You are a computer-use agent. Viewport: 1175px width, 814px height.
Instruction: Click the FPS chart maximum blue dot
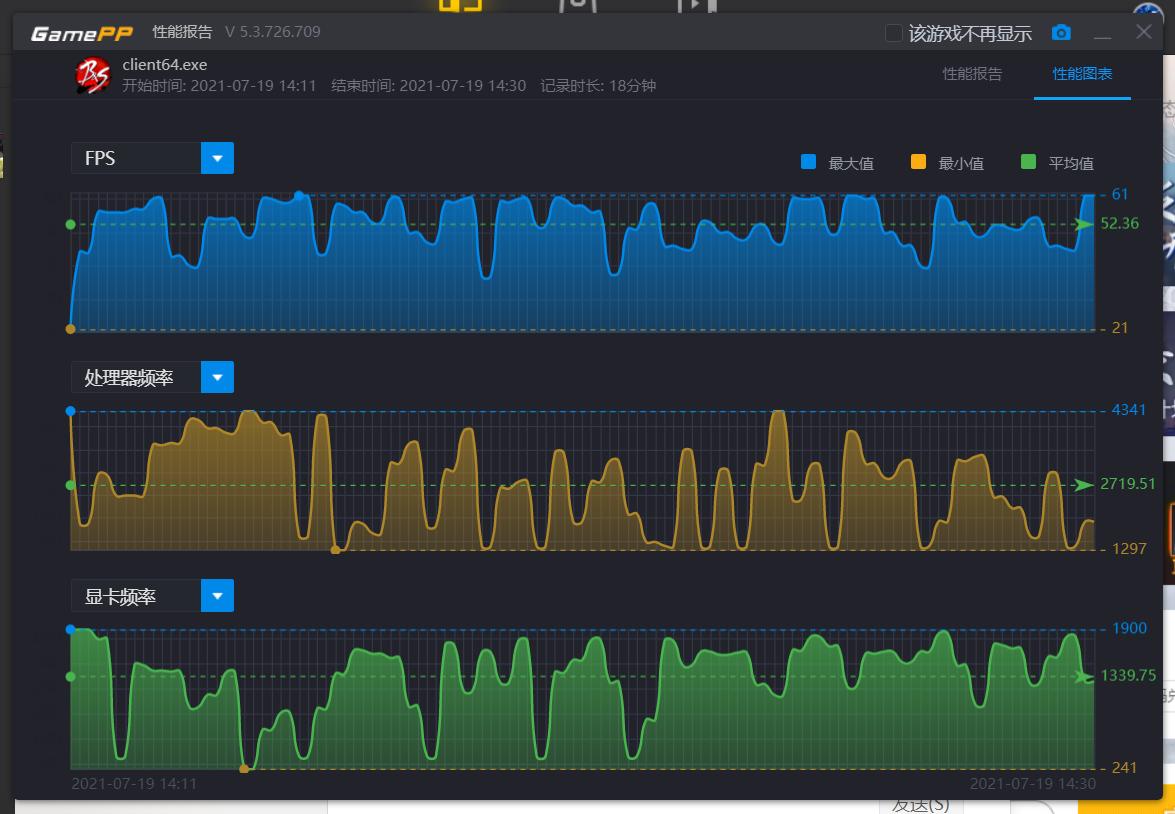(x=298, y=195)
